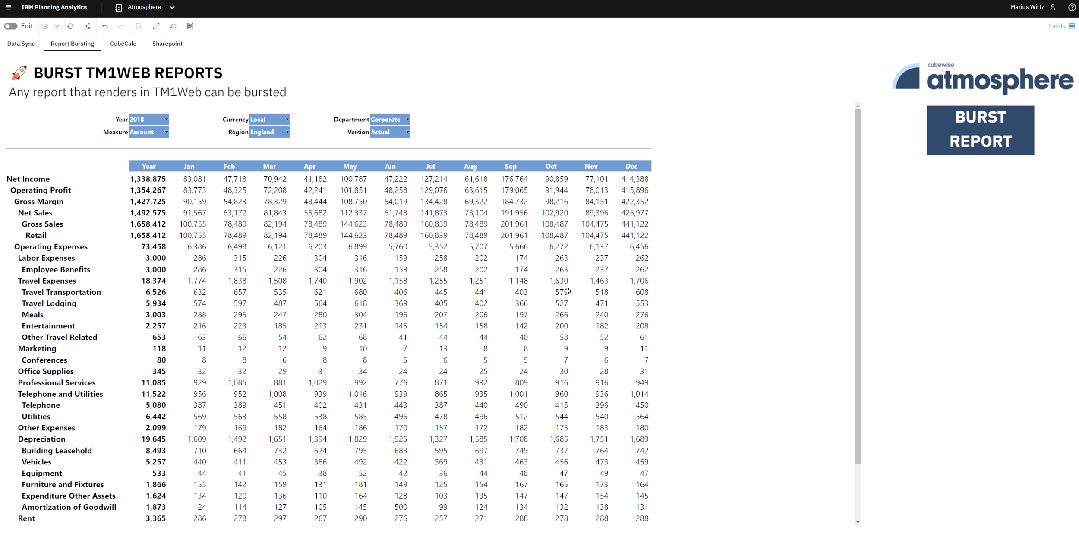Click the Jan column header
The image size is (1079, 540).
[x=189, y=166]
